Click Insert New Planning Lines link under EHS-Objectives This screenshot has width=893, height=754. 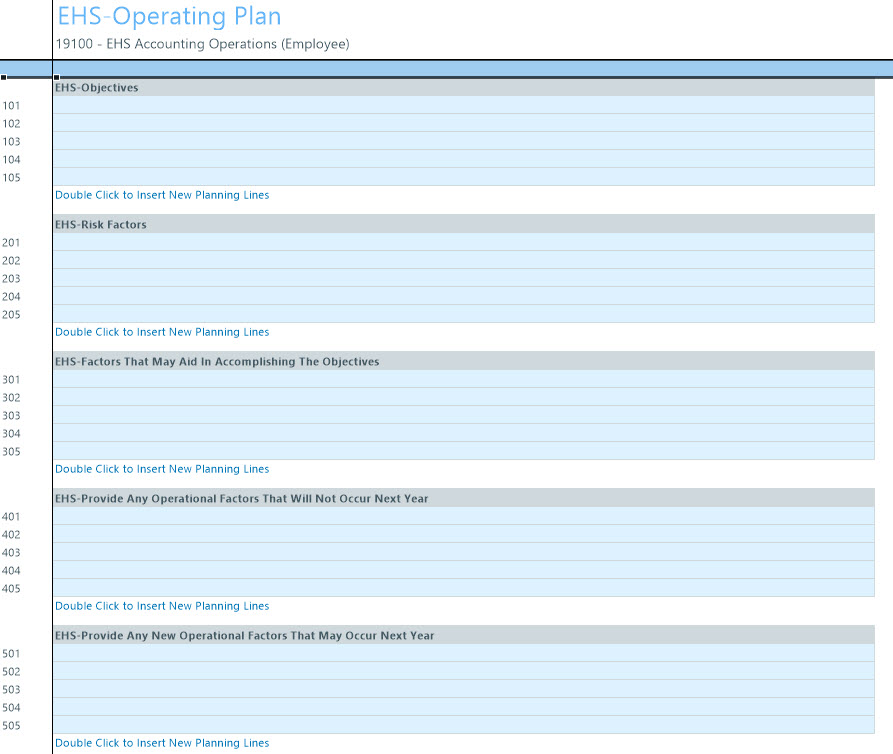[162, 195]
